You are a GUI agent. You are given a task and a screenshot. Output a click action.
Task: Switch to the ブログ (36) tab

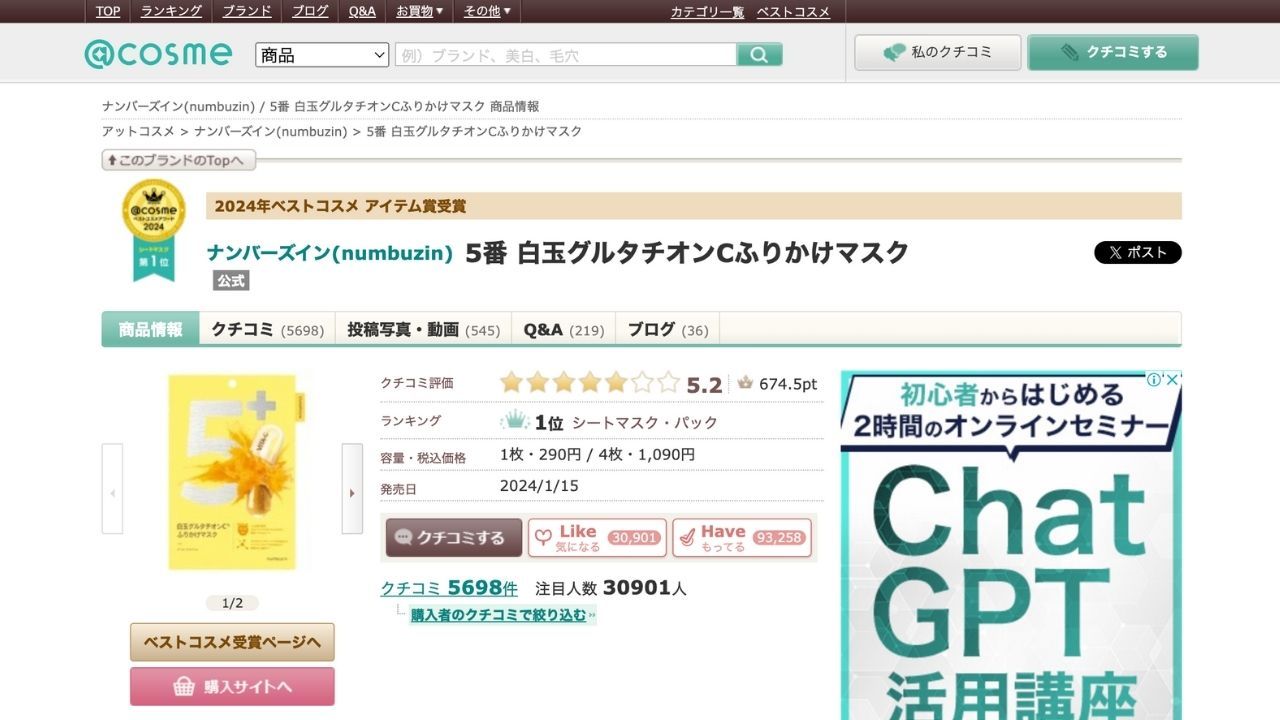(x=667, y=329)
